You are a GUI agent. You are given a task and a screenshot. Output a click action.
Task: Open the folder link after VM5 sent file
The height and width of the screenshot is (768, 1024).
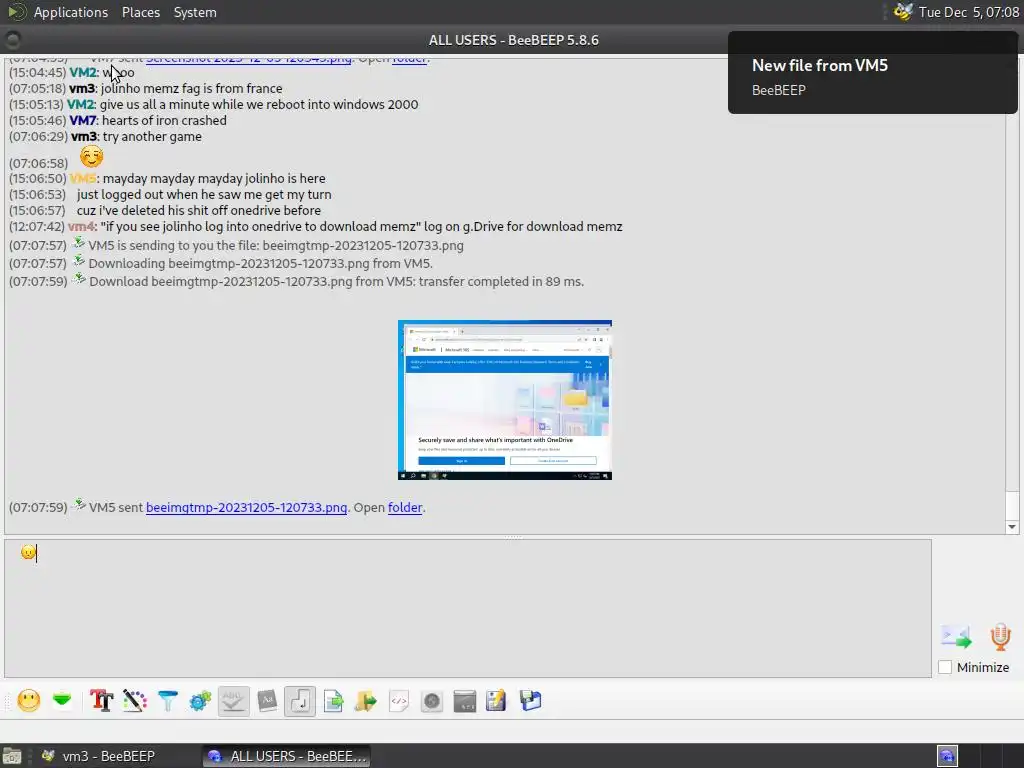click(x=405, y=507)
